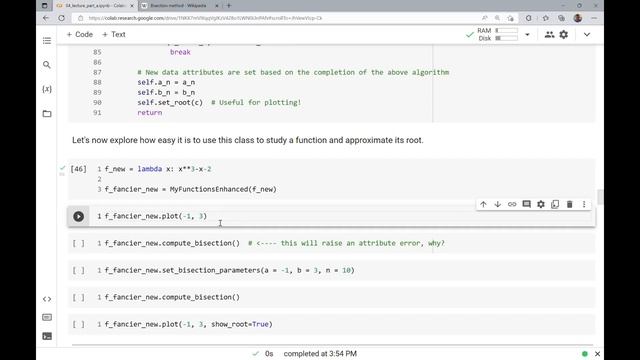The width and height of the screenshot is (640, 360).
Task: Run the f_fancier_new.plot(-1, 3) cell
Action: (x=78, y=216)
